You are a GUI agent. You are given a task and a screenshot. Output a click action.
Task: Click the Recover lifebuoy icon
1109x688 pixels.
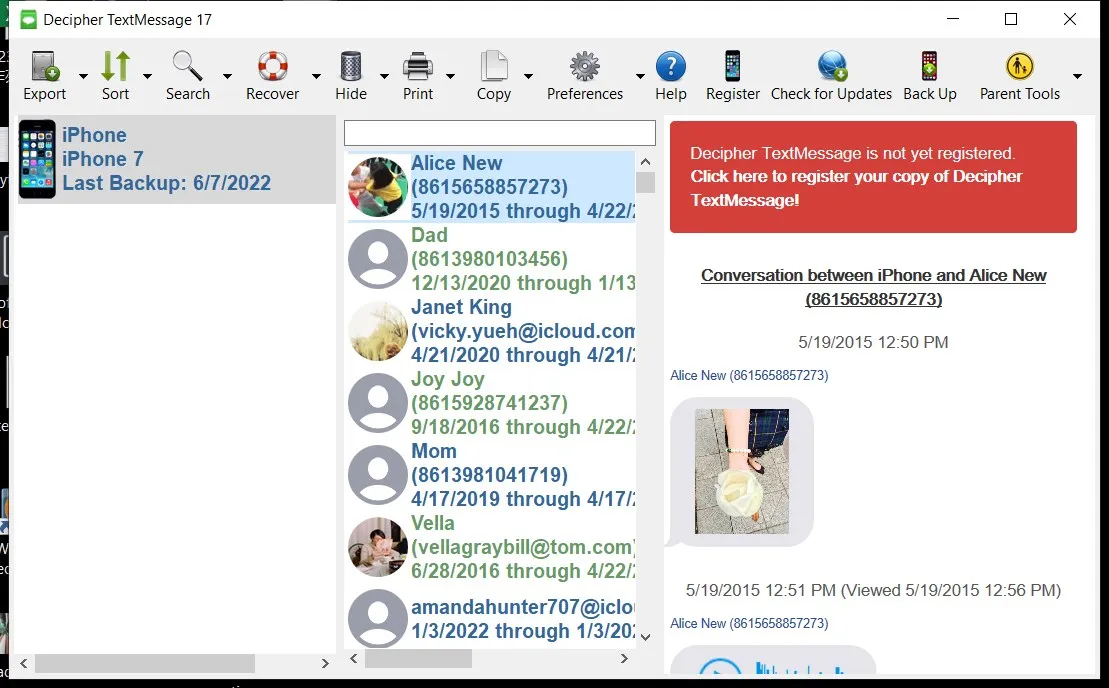tap(272, 66)
